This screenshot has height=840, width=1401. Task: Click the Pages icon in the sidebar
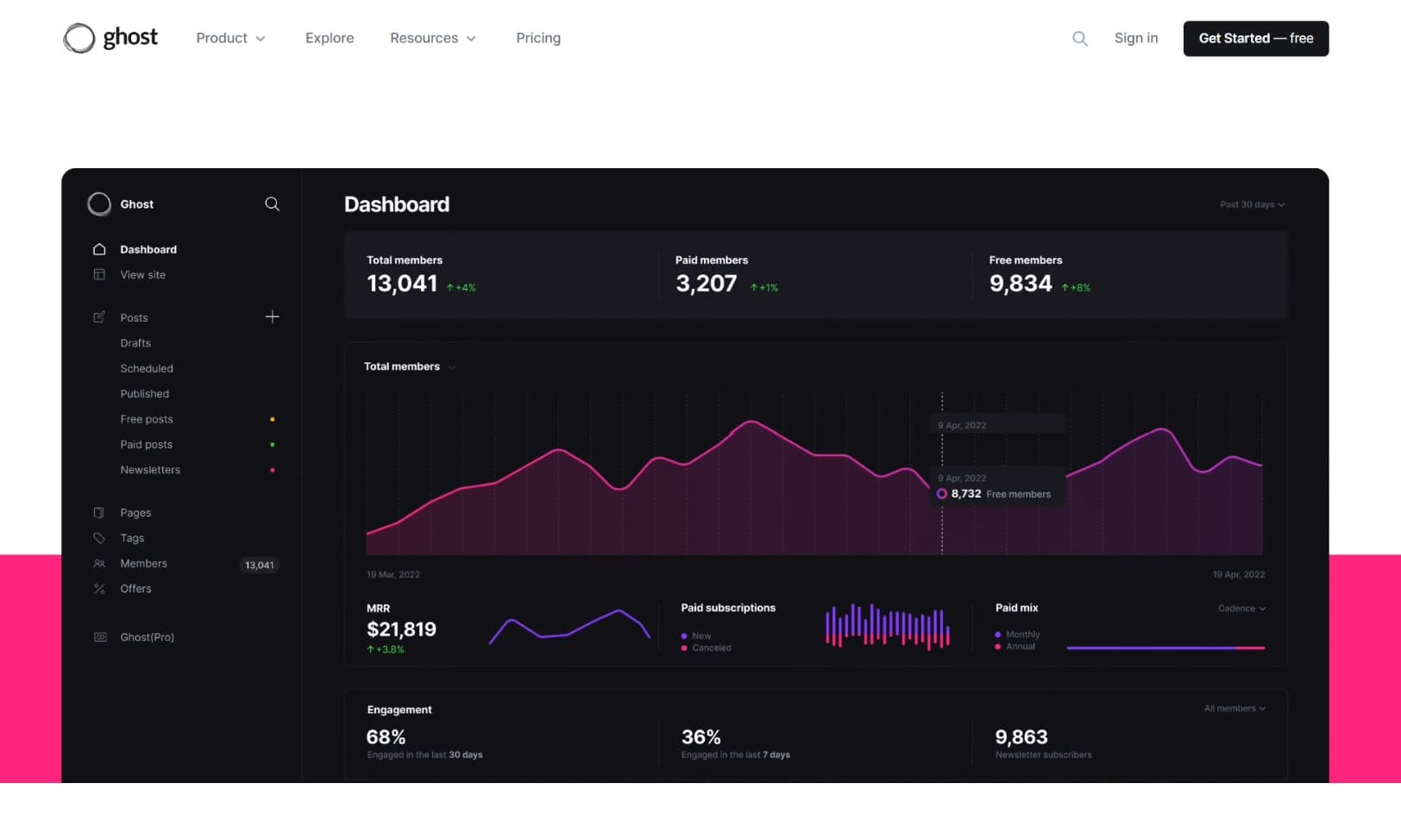[x=99, y=513]
